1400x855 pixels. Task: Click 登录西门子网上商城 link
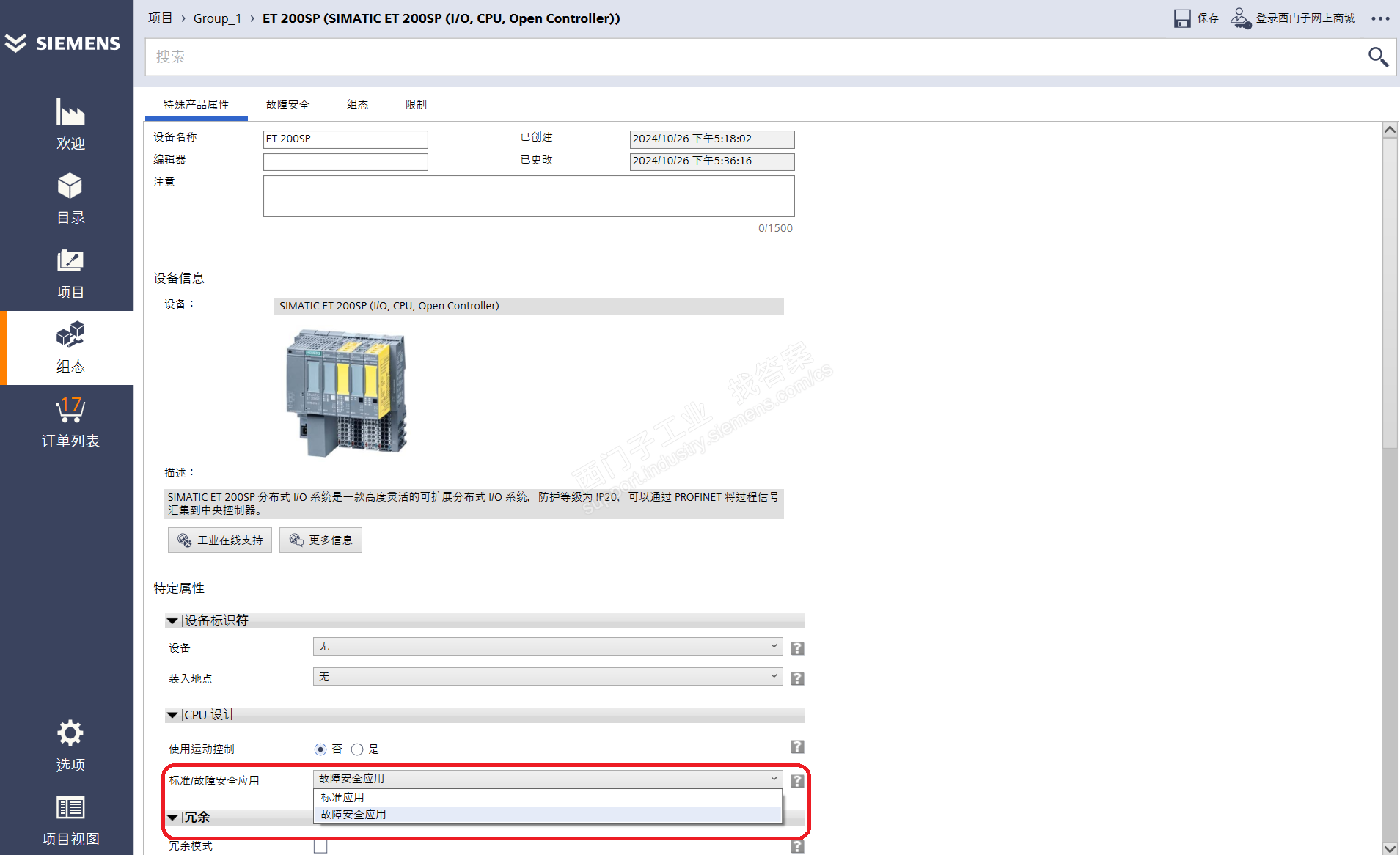pos(1305,18)
